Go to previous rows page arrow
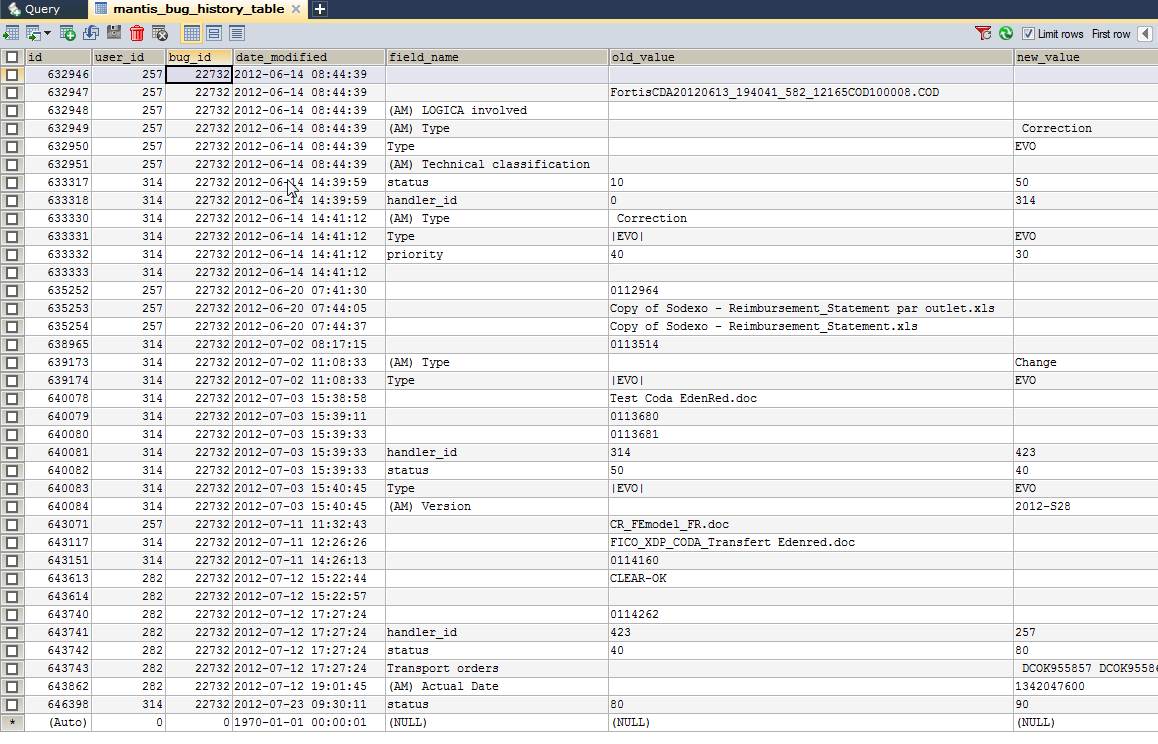1158x744 pixels. (x=1145, y=34)
